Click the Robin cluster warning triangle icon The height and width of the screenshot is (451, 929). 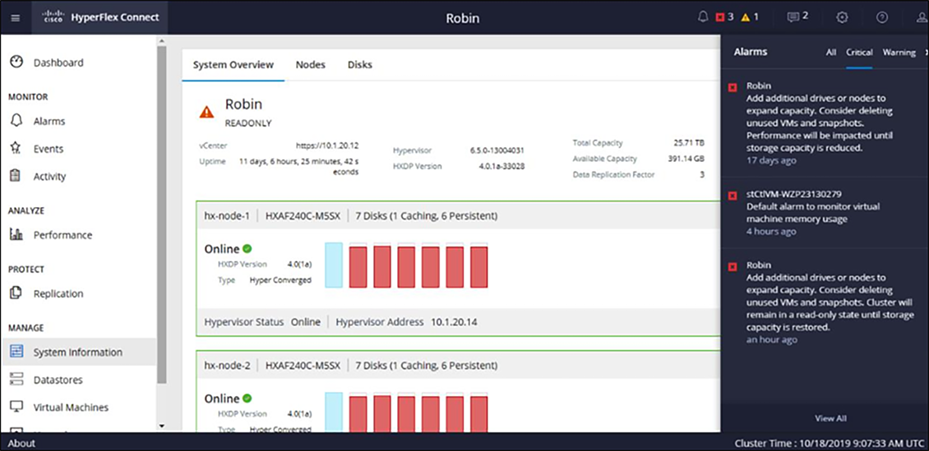[206, 111]
